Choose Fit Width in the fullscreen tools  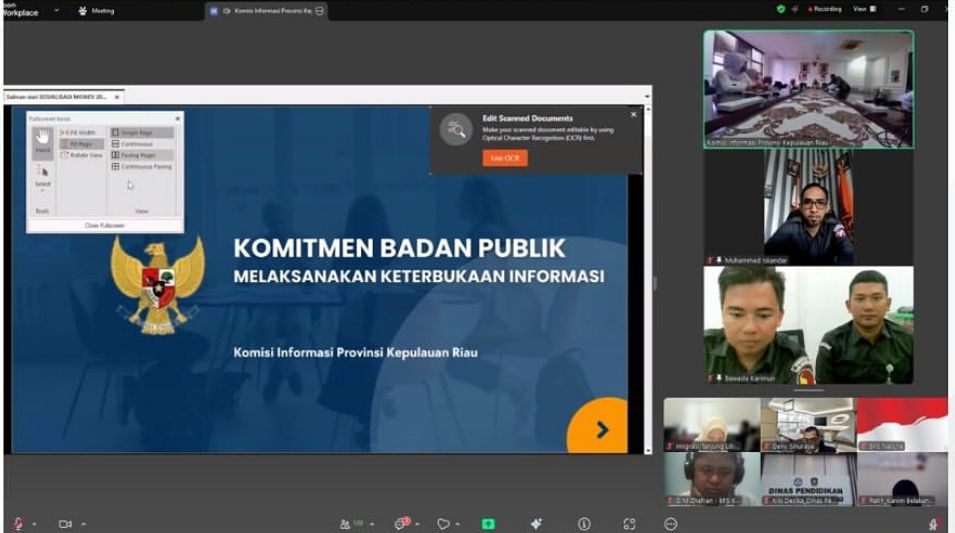(x=79, y=132)
